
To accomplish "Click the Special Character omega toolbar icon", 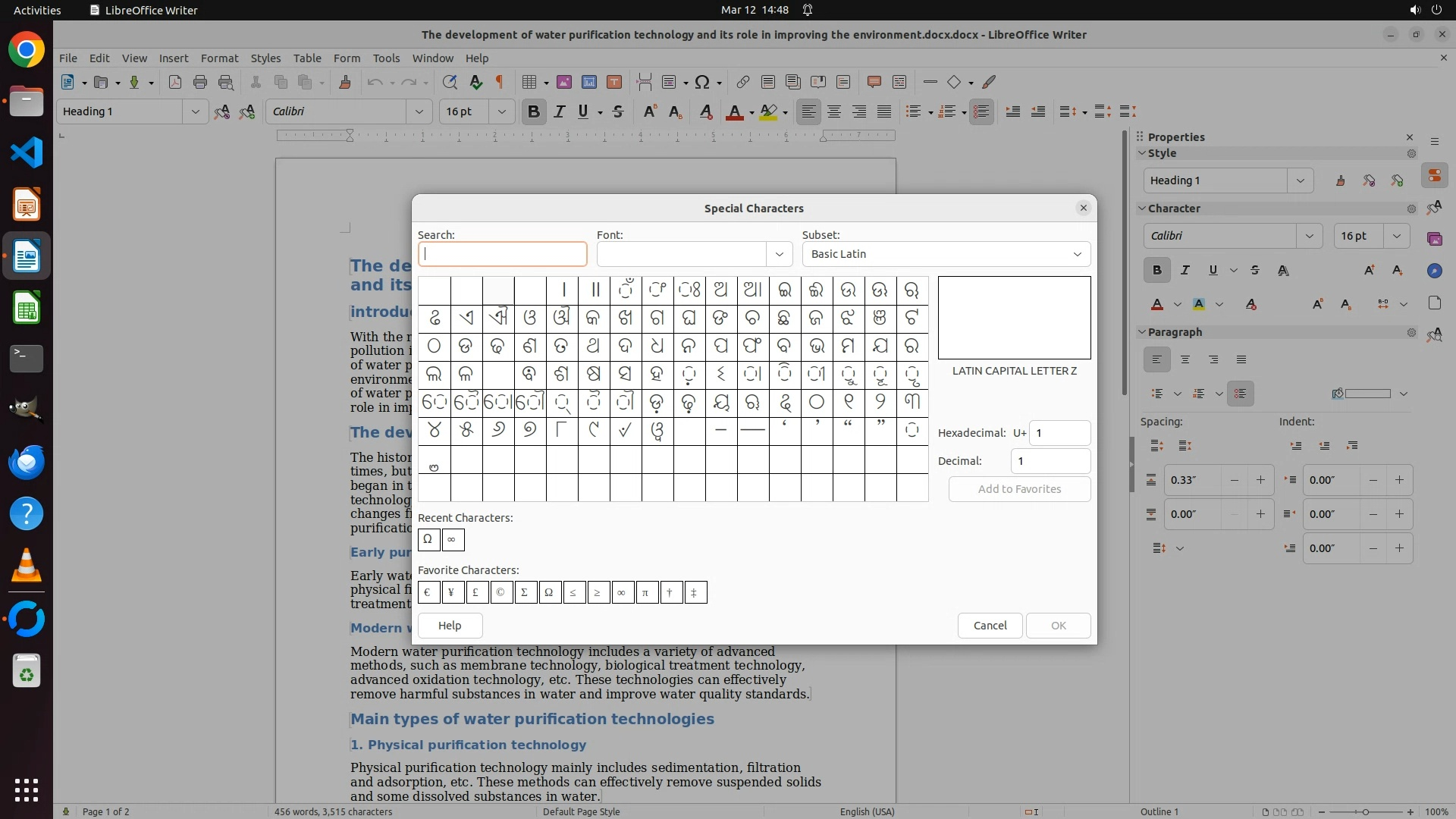I will (702, 82).
